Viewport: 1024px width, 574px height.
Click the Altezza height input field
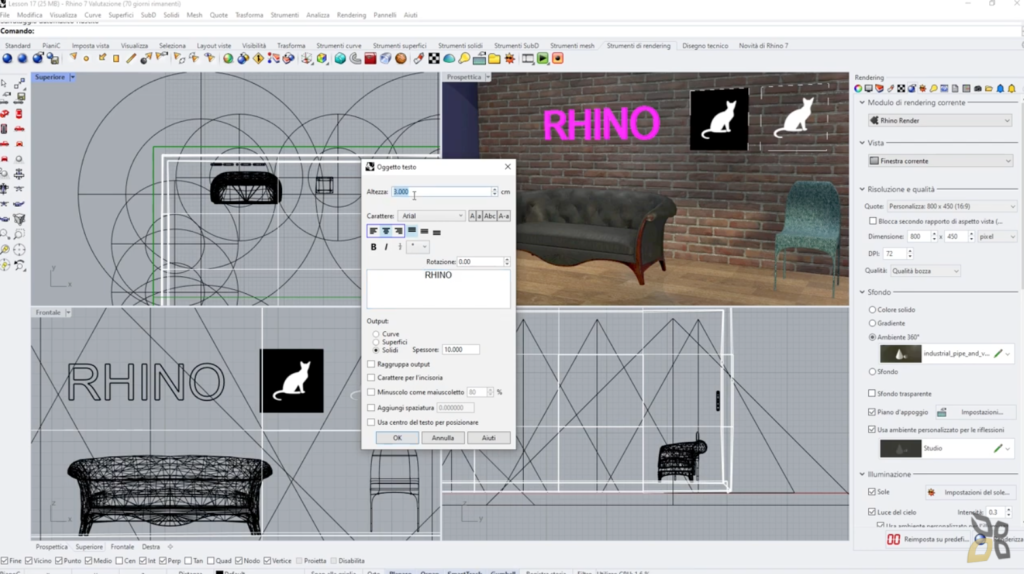441,191
